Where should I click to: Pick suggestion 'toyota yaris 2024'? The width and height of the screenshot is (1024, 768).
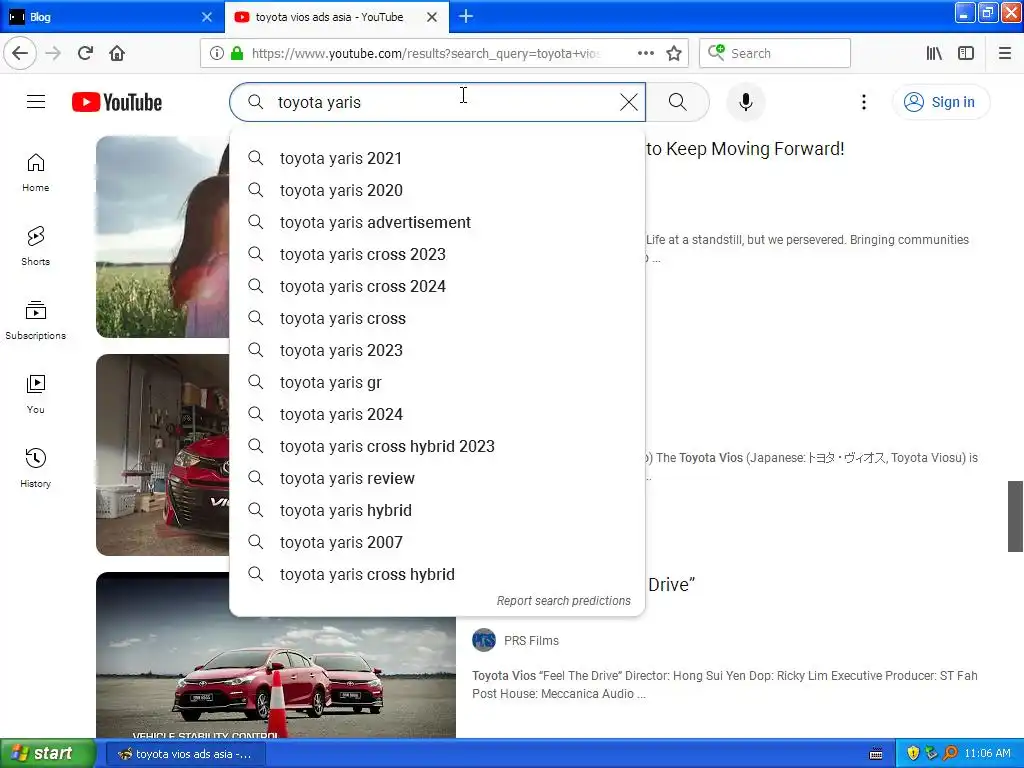437,414
